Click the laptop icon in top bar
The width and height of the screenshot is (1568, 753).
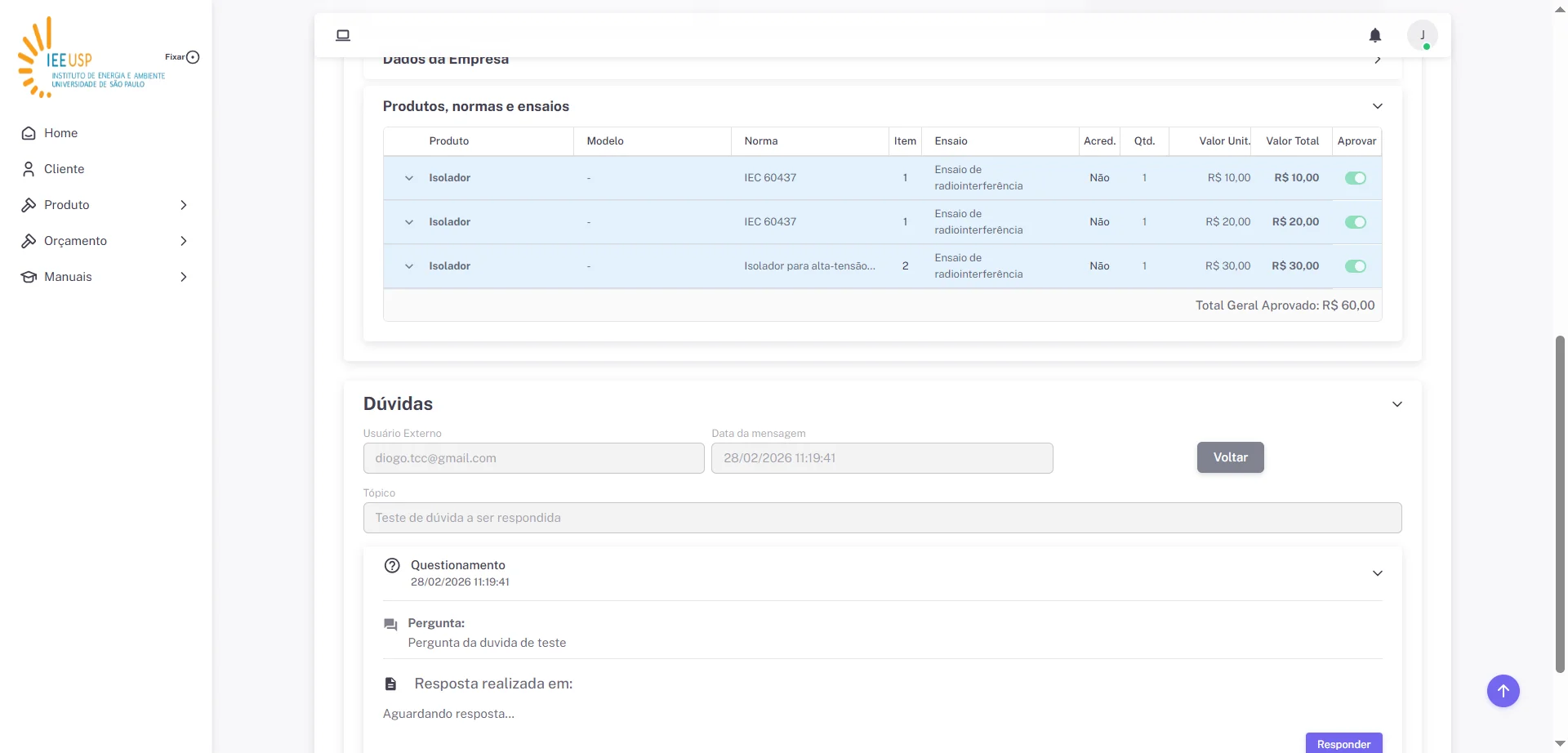pos(343,35)
